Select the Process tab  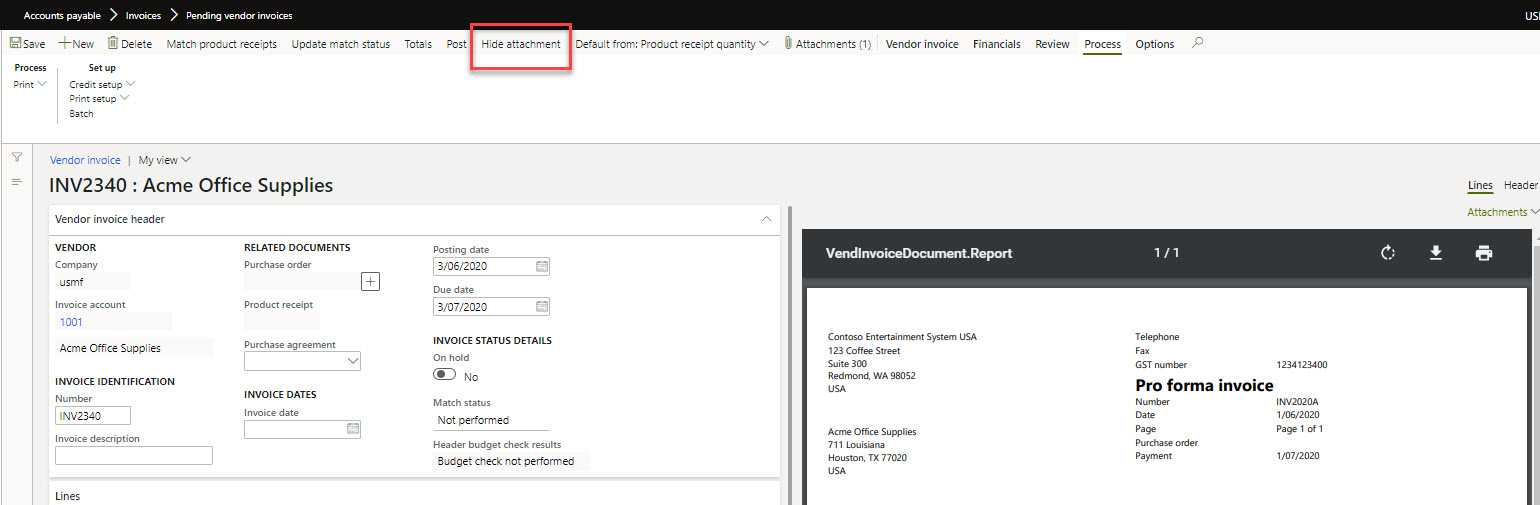point(1103,44)
